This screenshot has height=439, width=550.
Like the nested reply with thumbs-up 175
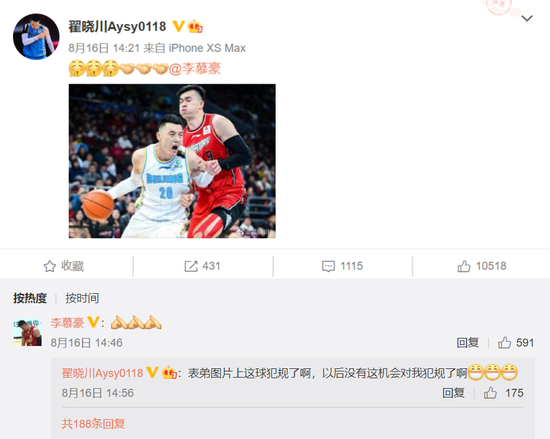504,393
